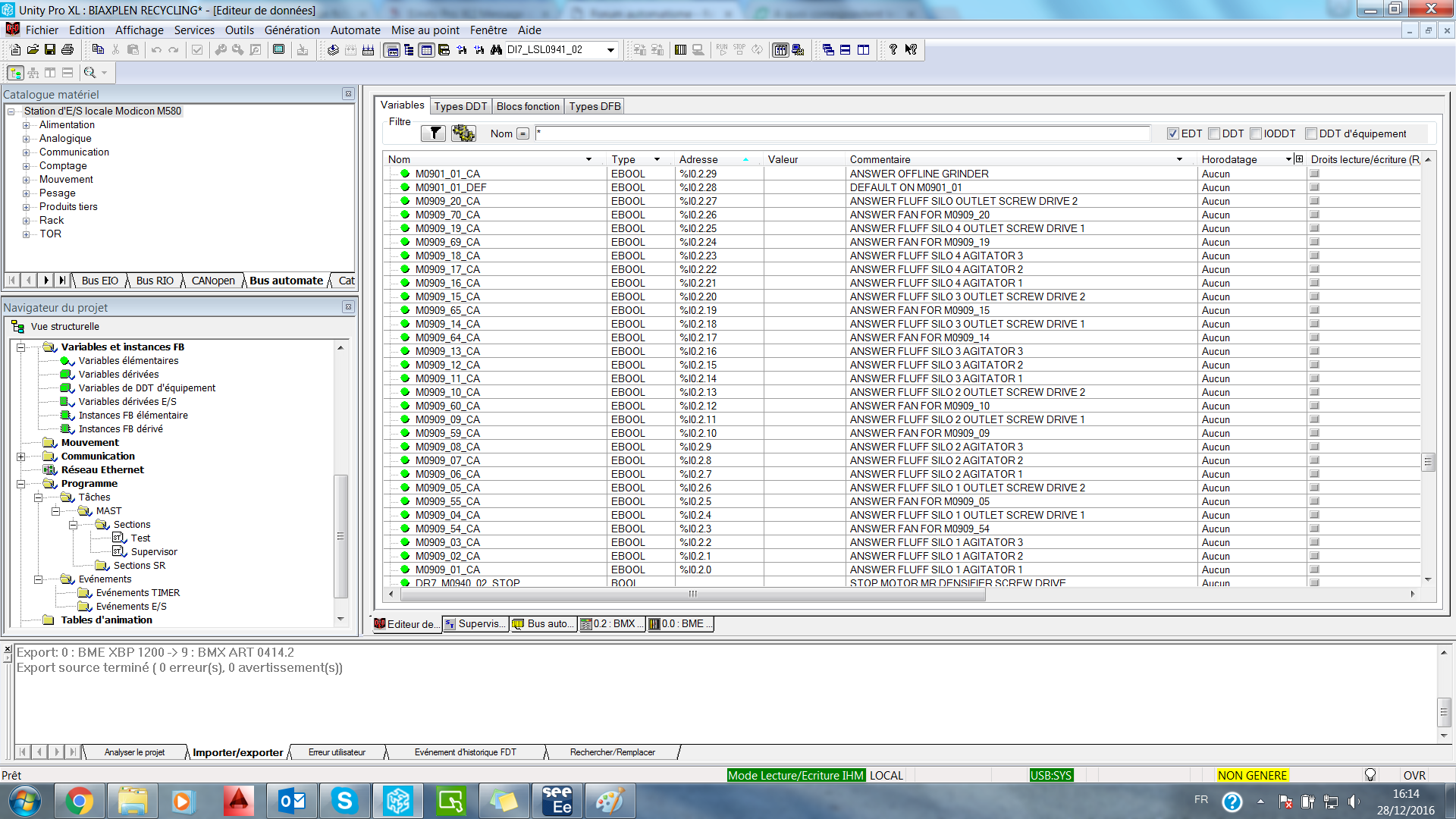Click the Open project folder icon
Viewport: 1456px width, 819px height.
pos(33,50)
